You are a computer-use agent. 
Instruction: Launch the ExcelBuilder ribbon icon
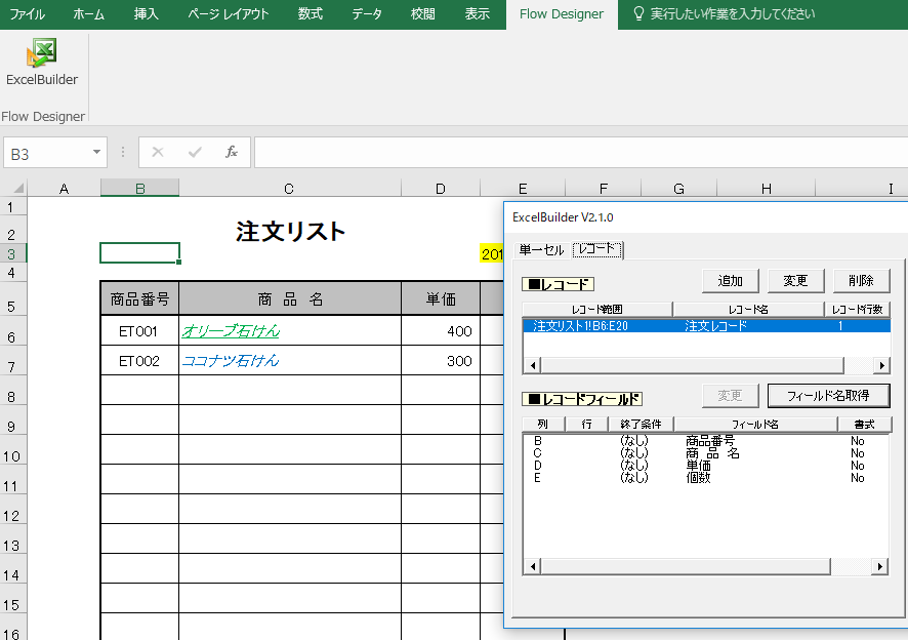(42, 62)
